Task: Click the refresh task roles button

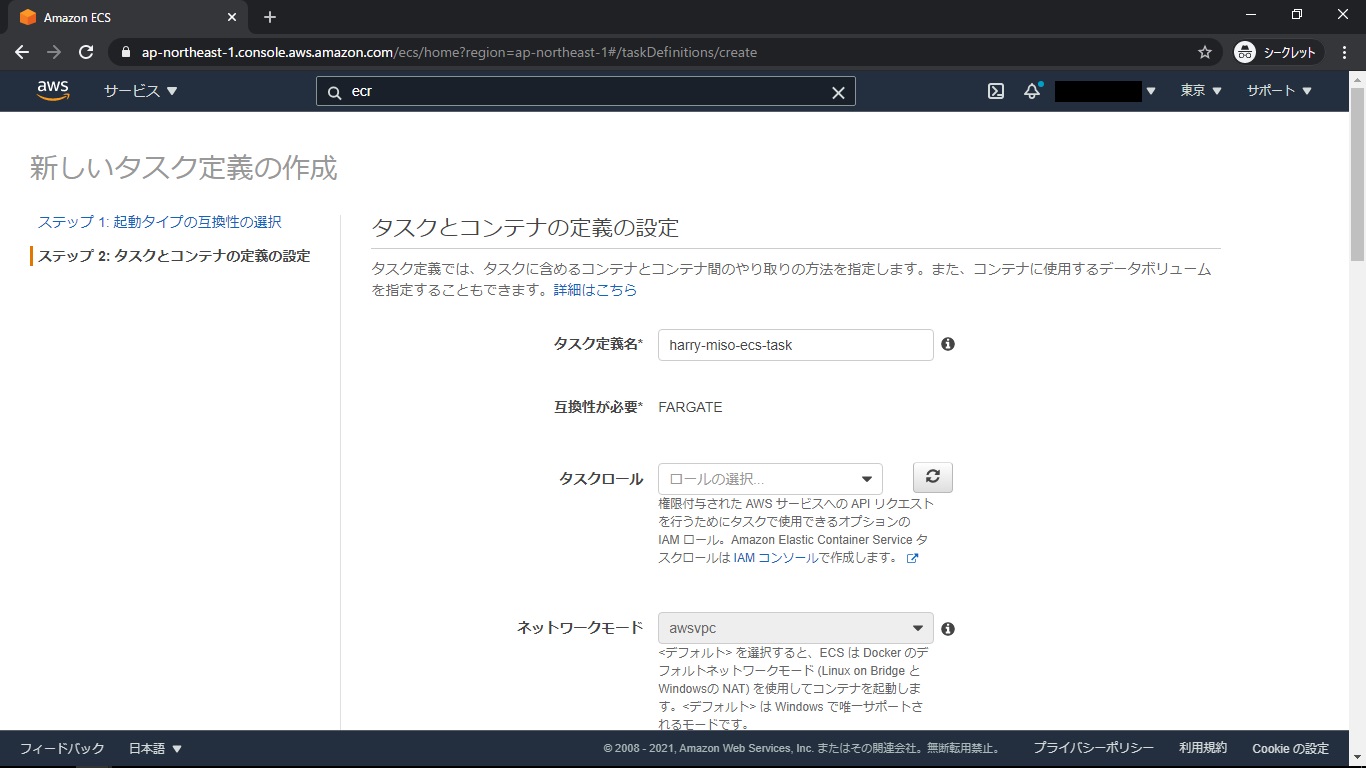Action: 932,478
